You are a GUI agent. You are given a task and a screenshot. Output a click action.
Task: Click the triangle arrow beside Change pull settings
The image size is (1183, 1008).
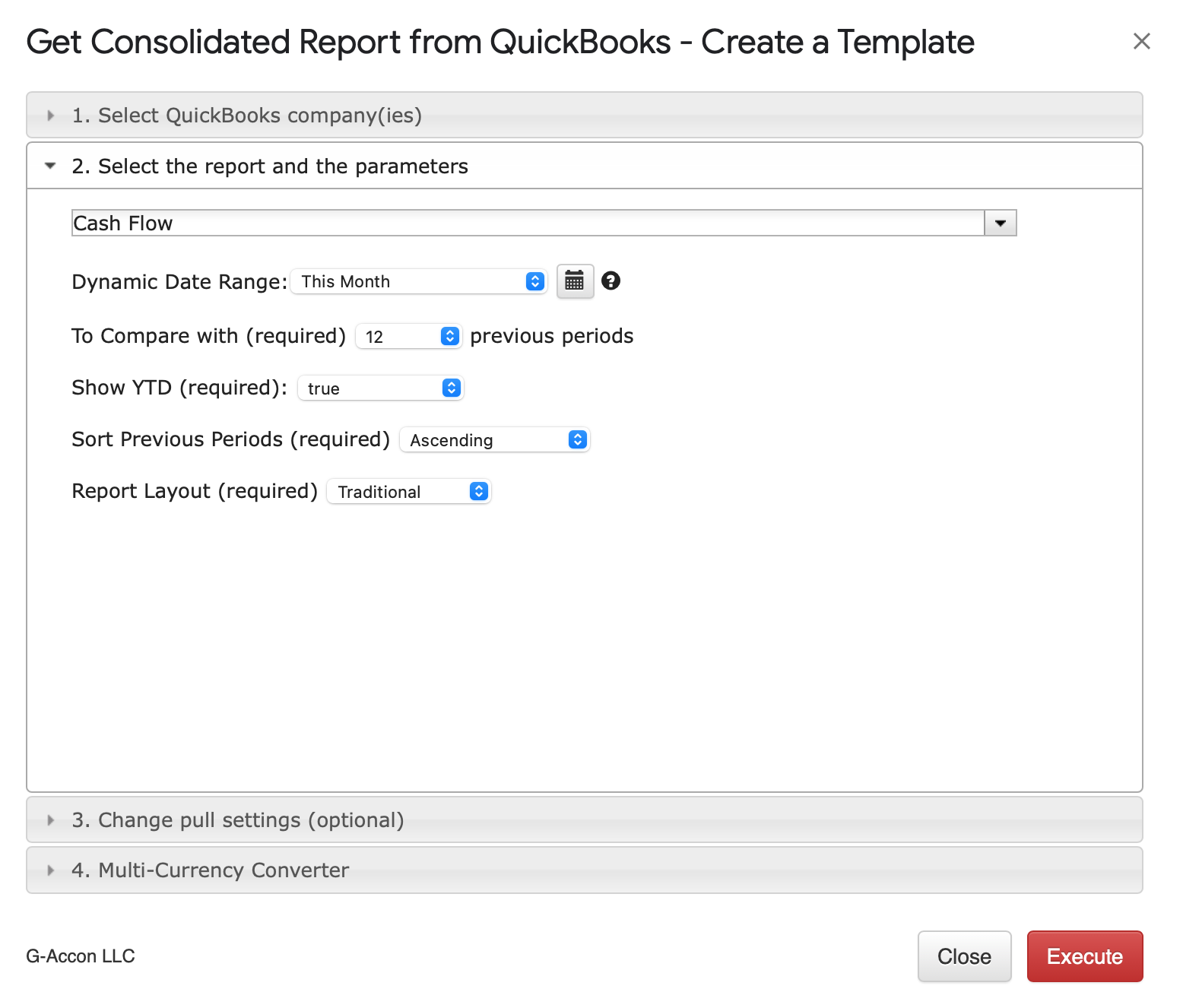coord(50,820)
